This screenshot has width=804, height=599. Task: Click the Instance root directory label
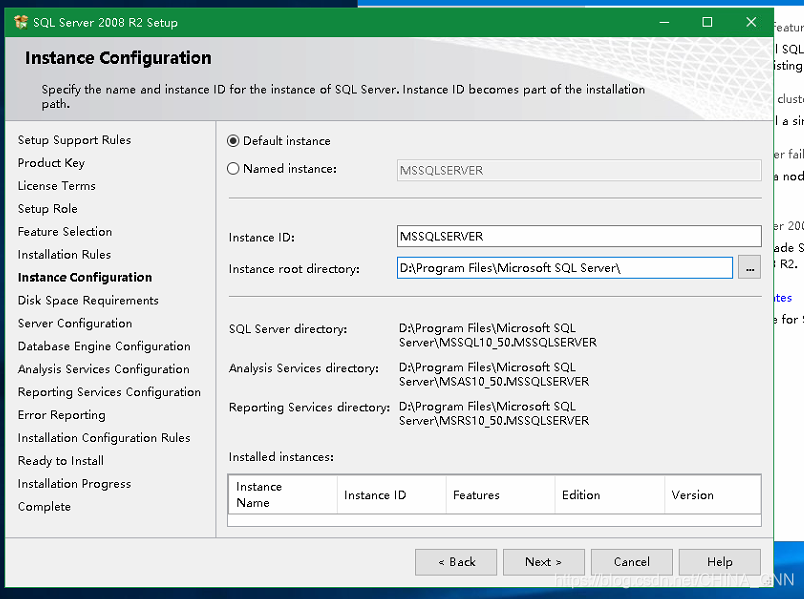pyautogui.click(x=294, y=269)
